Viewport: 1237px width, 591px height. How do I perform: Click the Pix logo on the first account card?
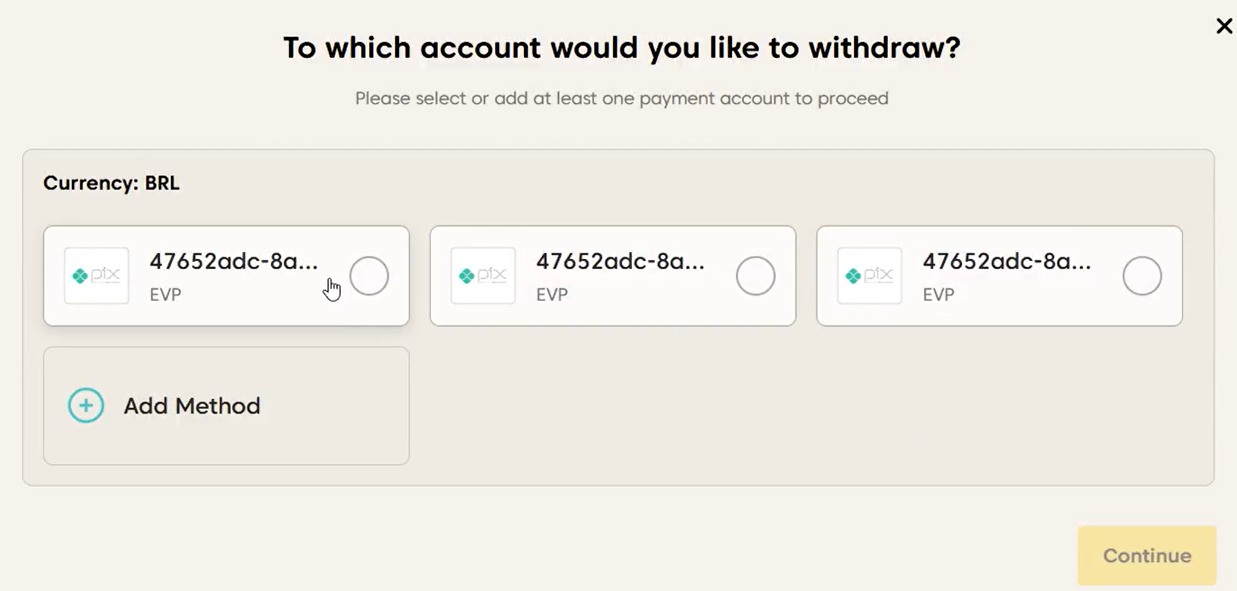click(x=96, y=276)
